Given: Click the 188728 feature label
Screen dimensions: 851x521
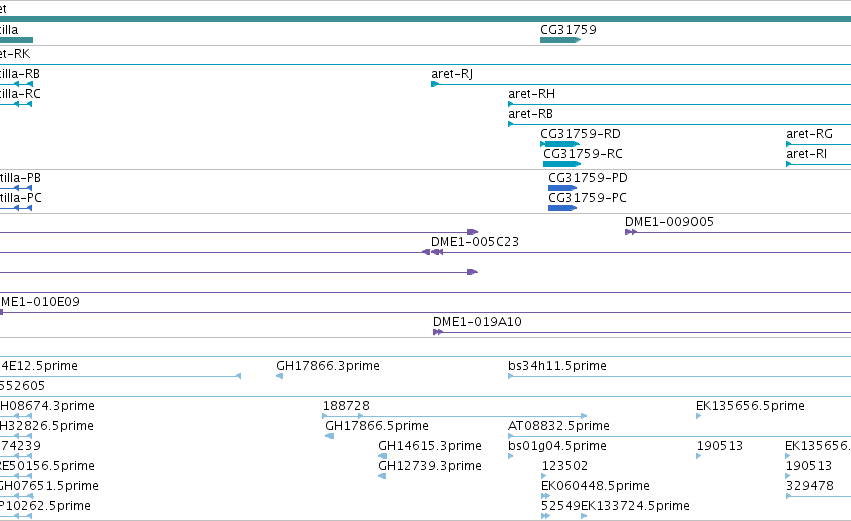Looking at the screenshot, I should 346,406.
